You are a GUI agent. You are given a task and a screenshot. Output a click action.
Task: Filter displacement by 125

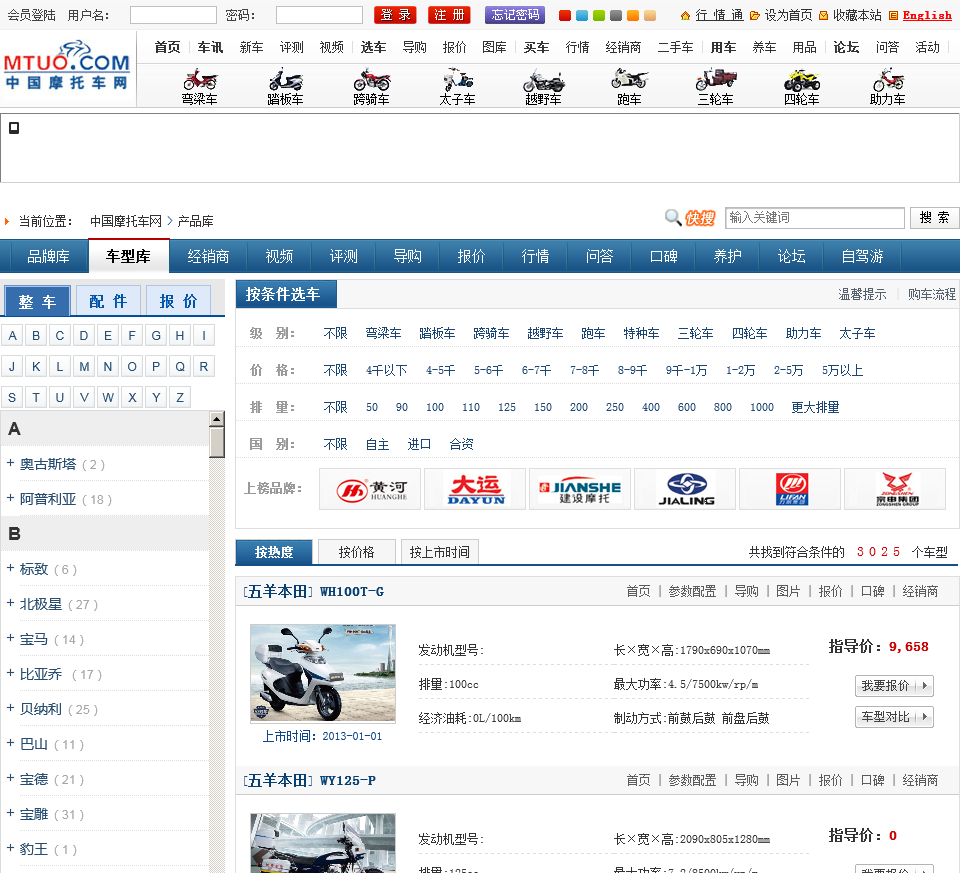(507, 407)
